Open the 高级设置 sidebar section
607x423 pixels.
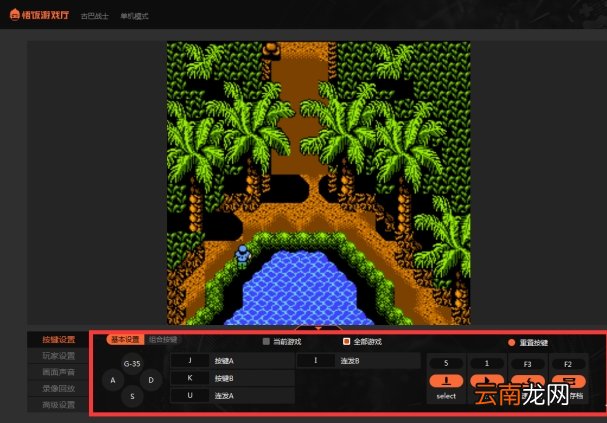pyautogui.click(x=58, y=404)
